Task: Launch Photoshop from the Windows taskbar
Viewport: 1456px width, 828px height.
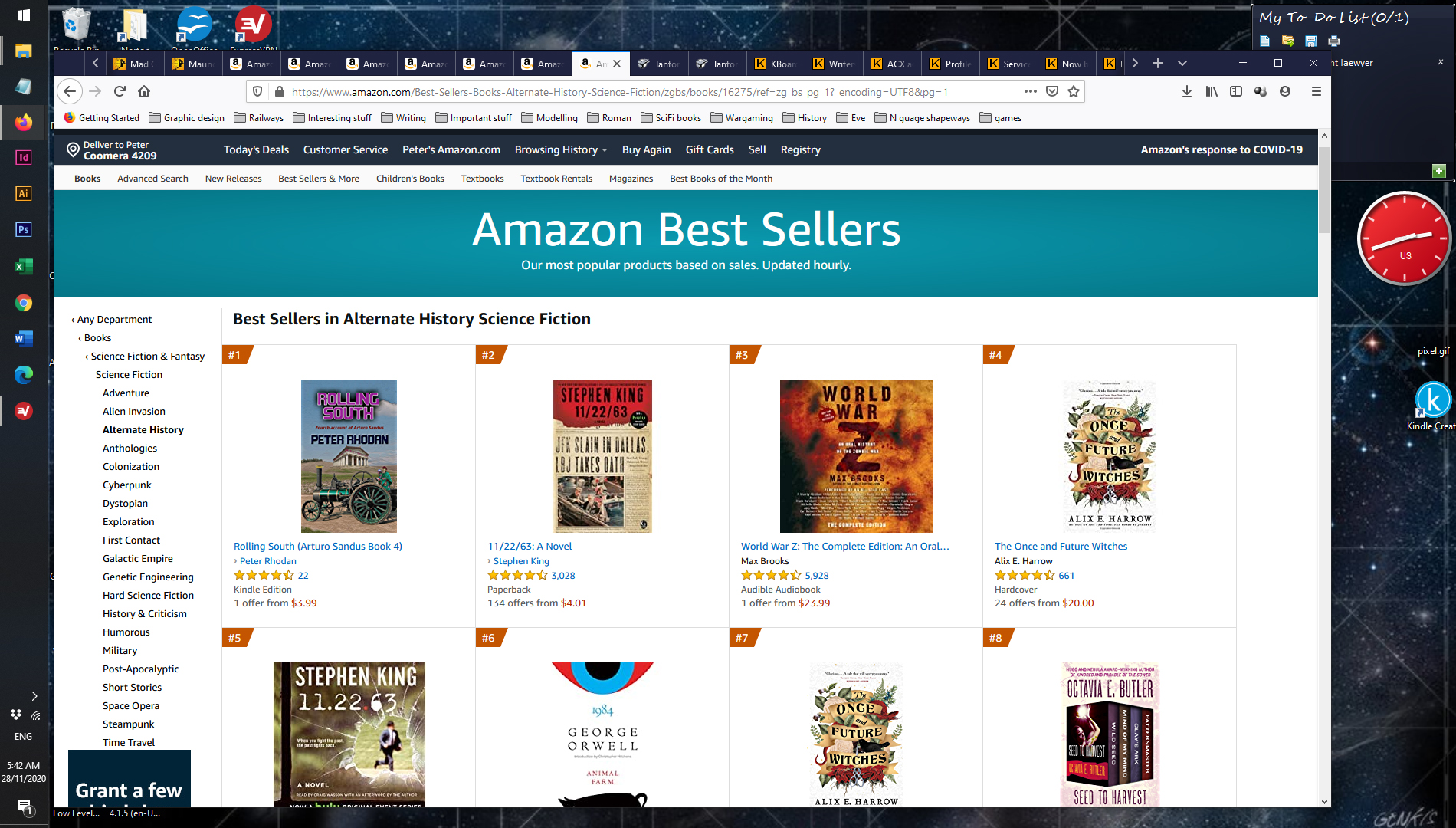Action: point(23,229)
